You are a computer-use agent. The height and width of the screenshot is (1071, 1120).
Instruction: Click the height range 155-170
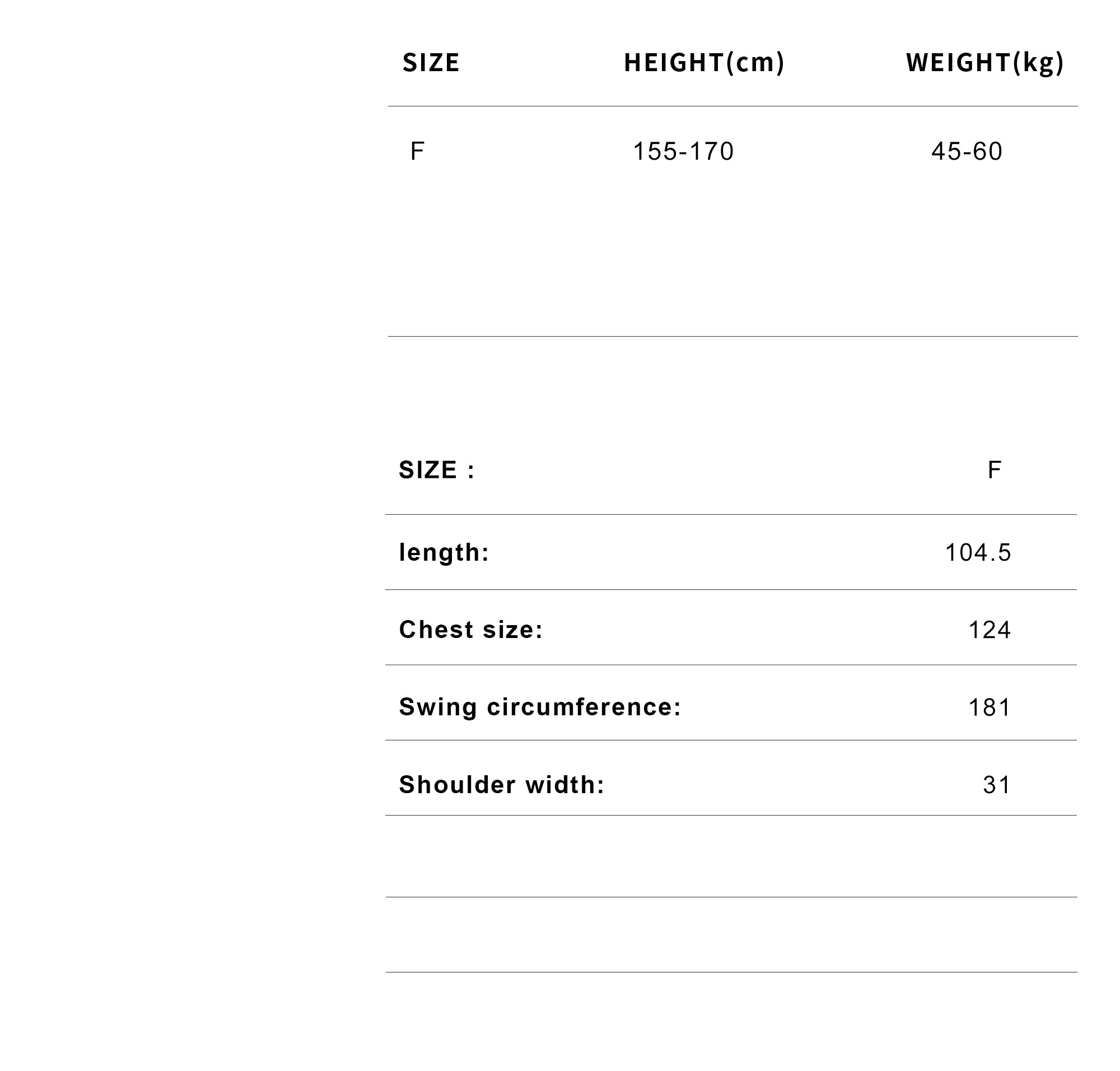point(683,151)
